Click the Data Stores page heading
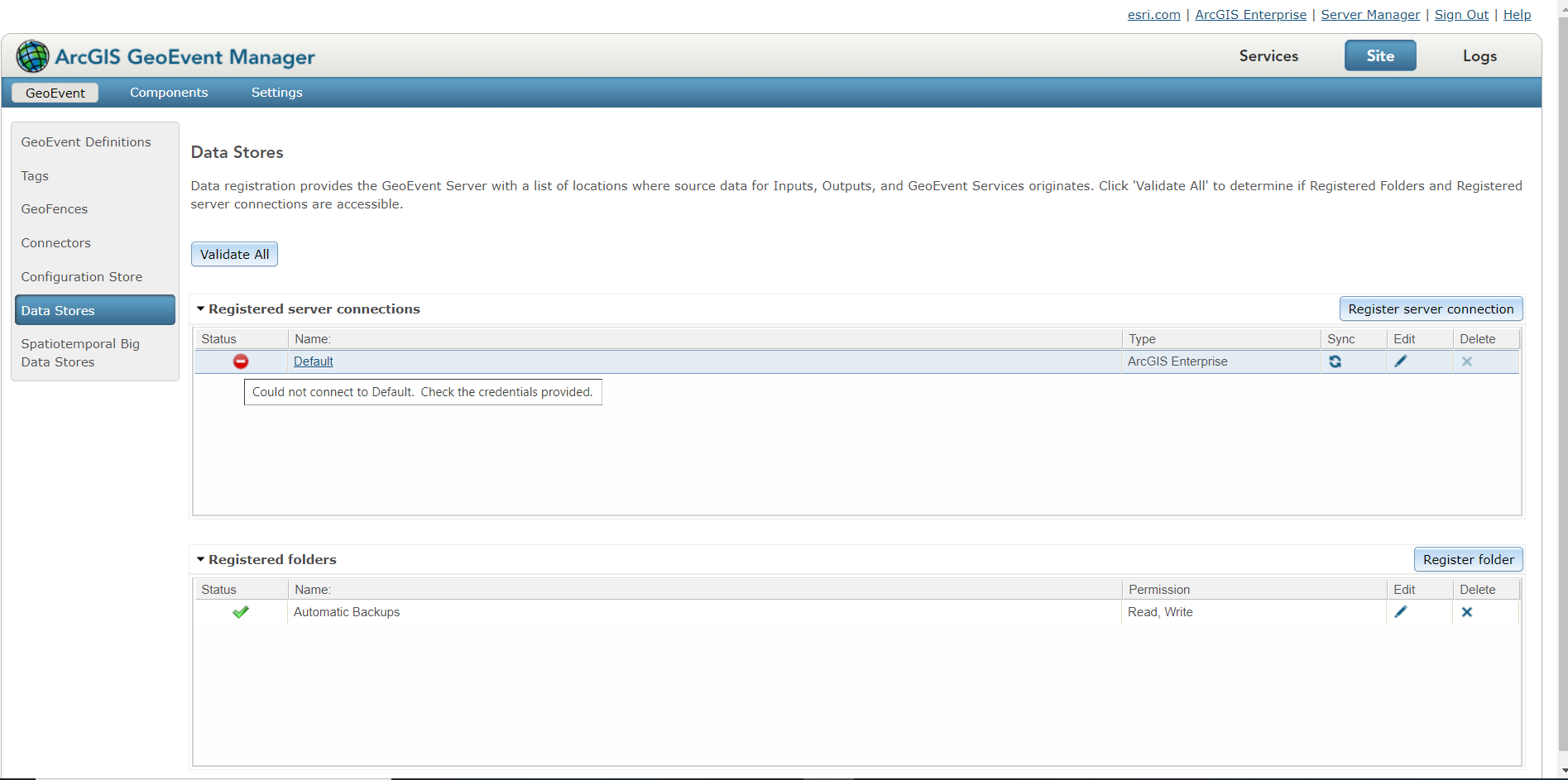Screen dimensions: 1568x780 [237, 152]
